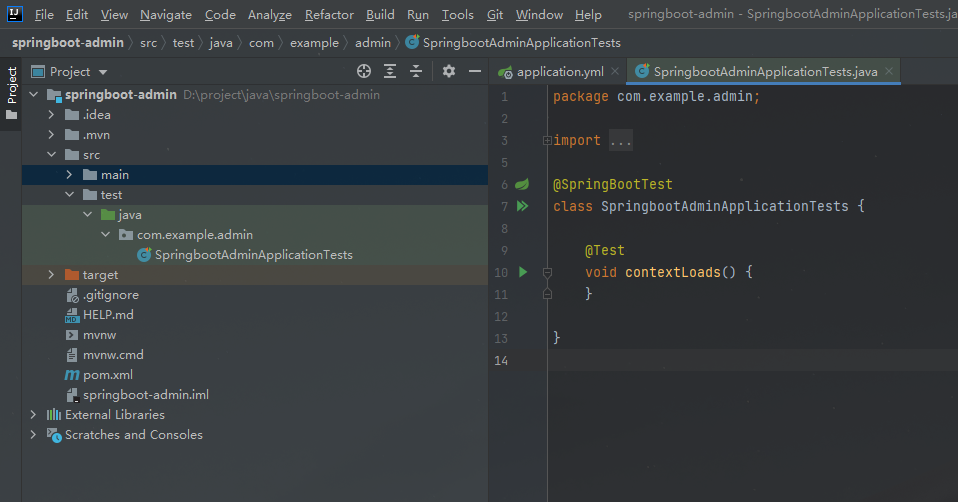
Task: Click the com.example.admin package icon
Action: (x=126, y=235)
